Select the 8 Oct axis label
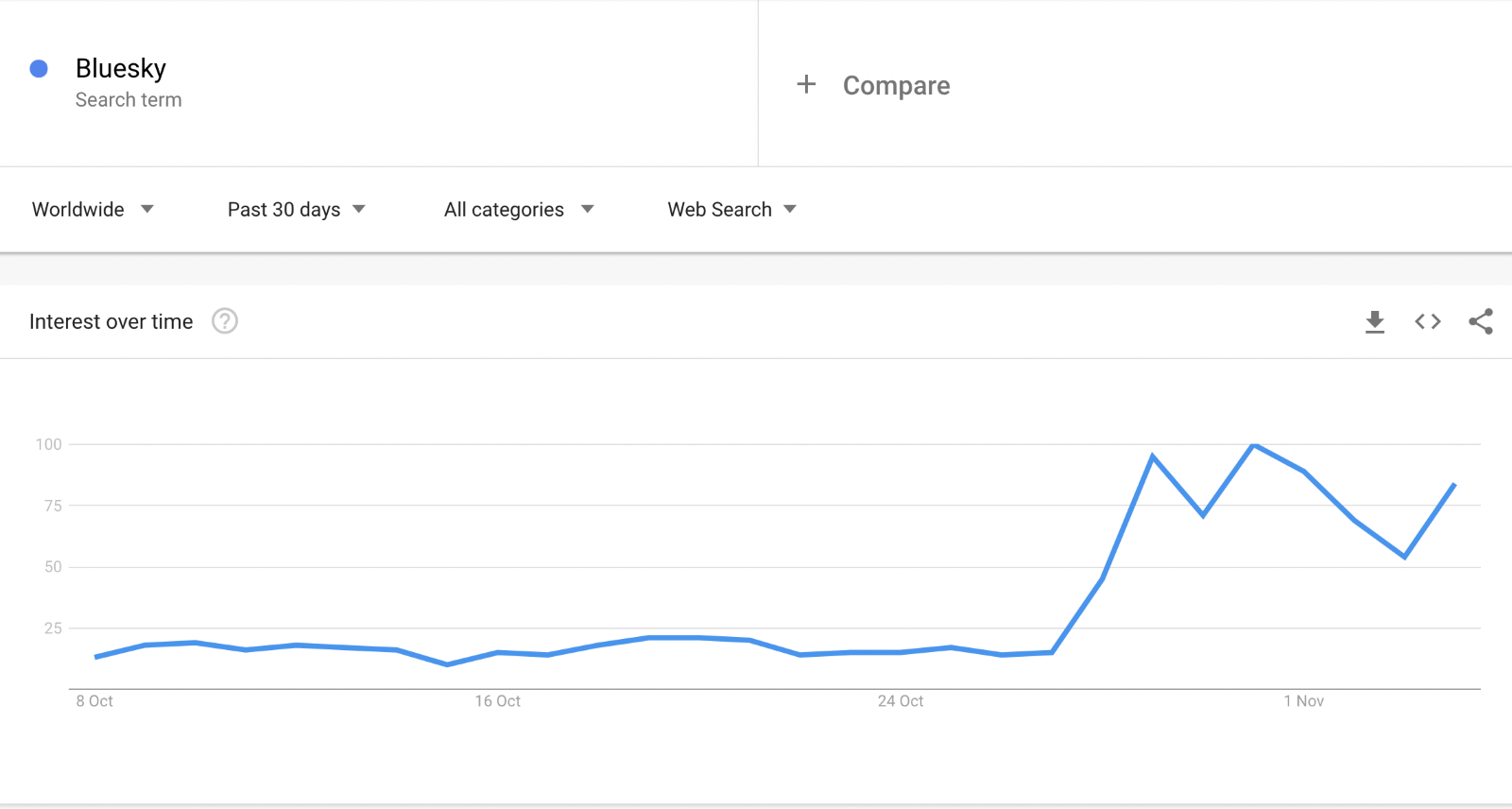The image size is (1512, 809). [x=94, y=701]
